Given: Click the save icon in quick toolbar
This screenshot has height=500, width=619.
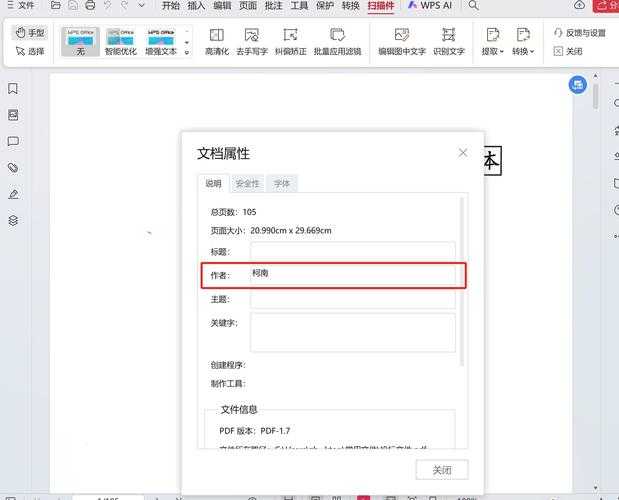Looking at the screenshot, I should point(73,5).
